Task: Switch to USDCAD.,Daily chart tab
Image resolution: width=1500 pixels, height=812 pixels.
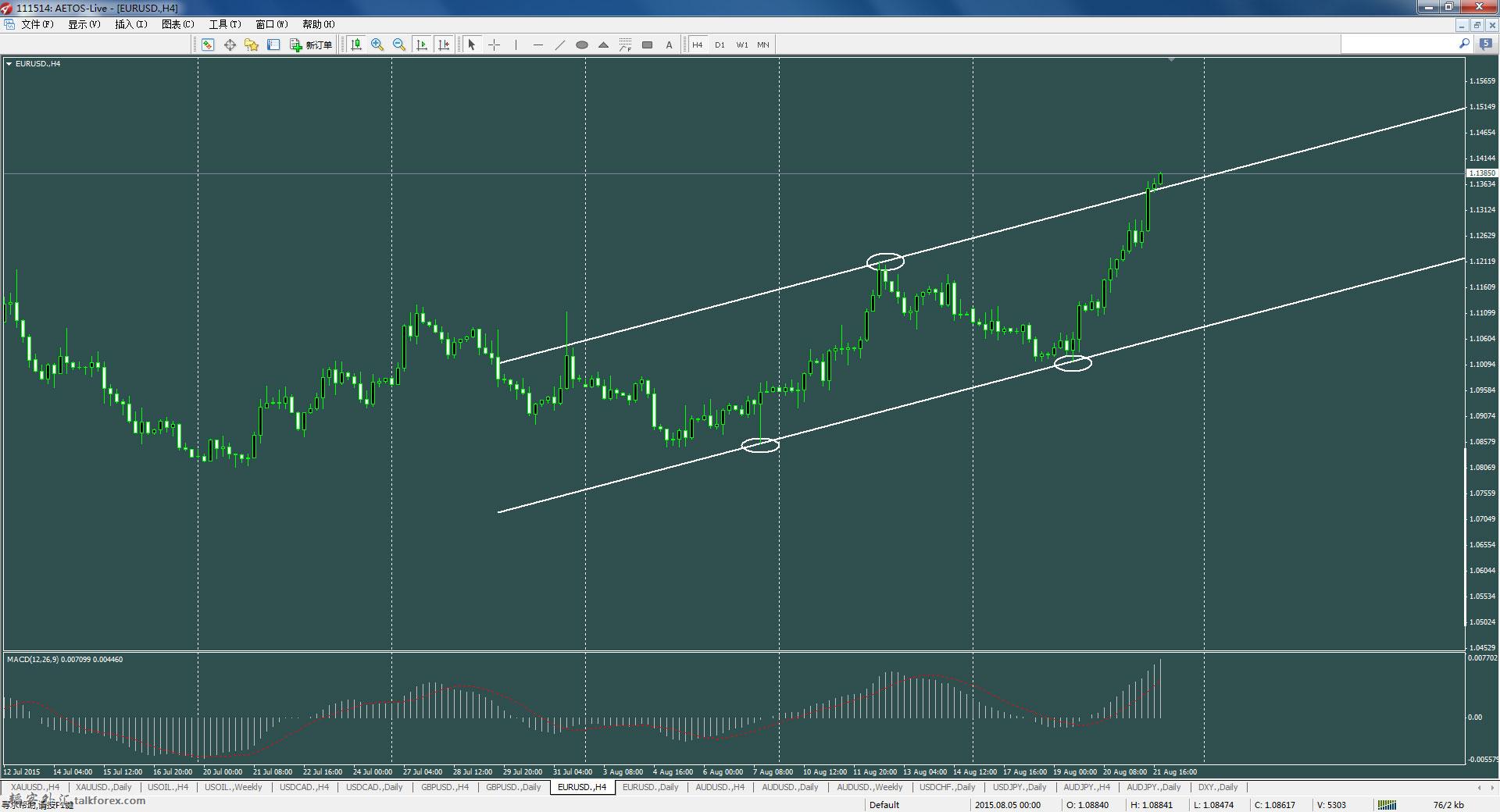Action: (x=374, y=787)
